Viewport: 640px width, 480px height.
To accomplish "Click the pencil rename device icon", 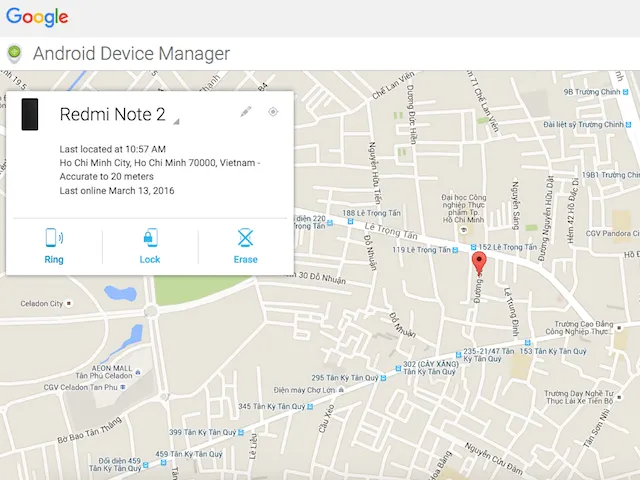I will point(246,112).
